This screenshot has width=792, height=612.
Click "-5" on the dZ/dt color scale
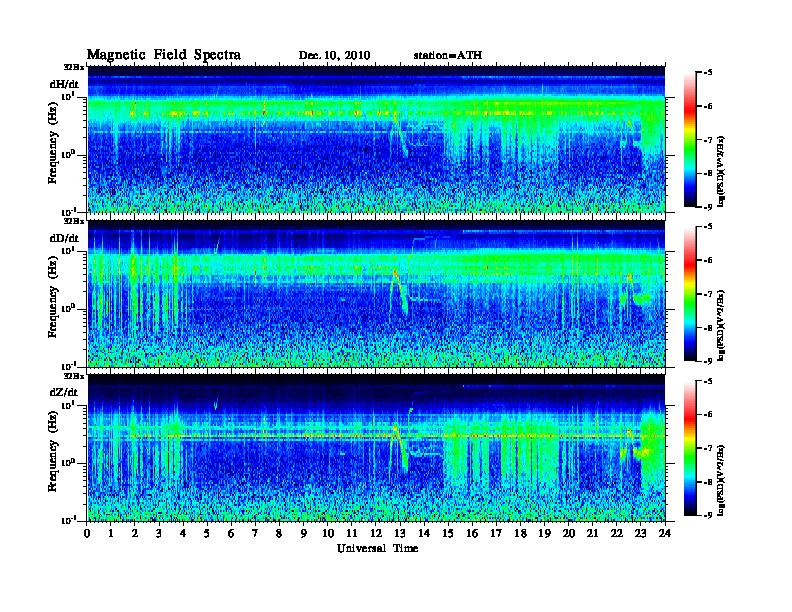point(707,381)
